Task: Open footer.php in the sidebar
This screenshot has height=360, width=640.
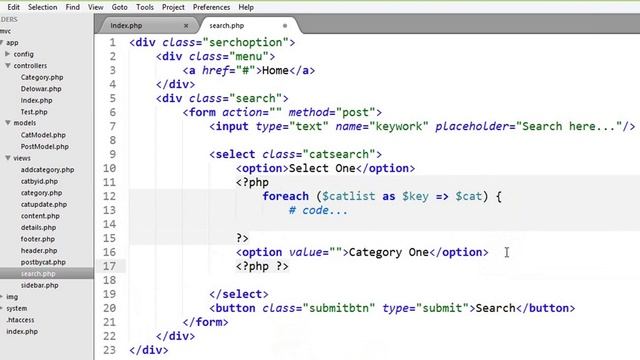Action: point(38,239)
